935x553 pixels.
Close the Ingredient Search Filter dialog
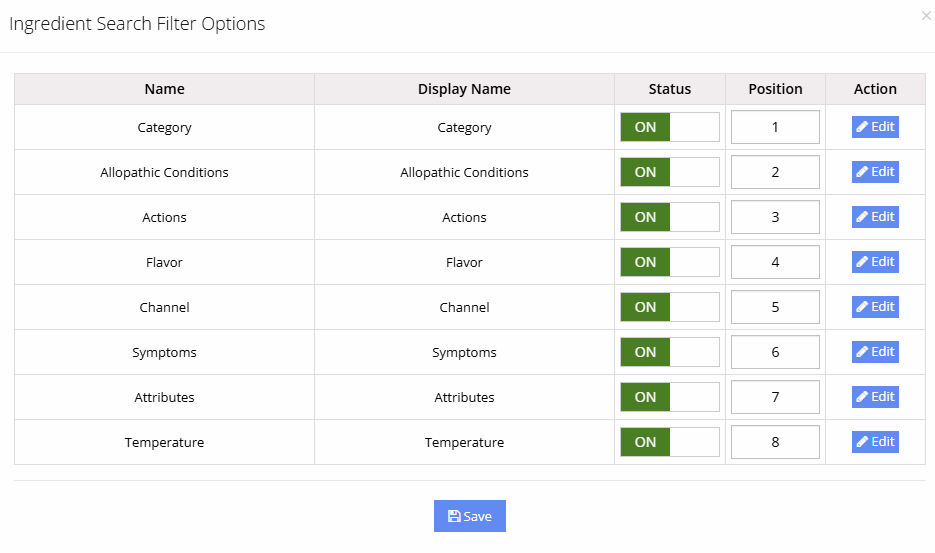[926, 15]
